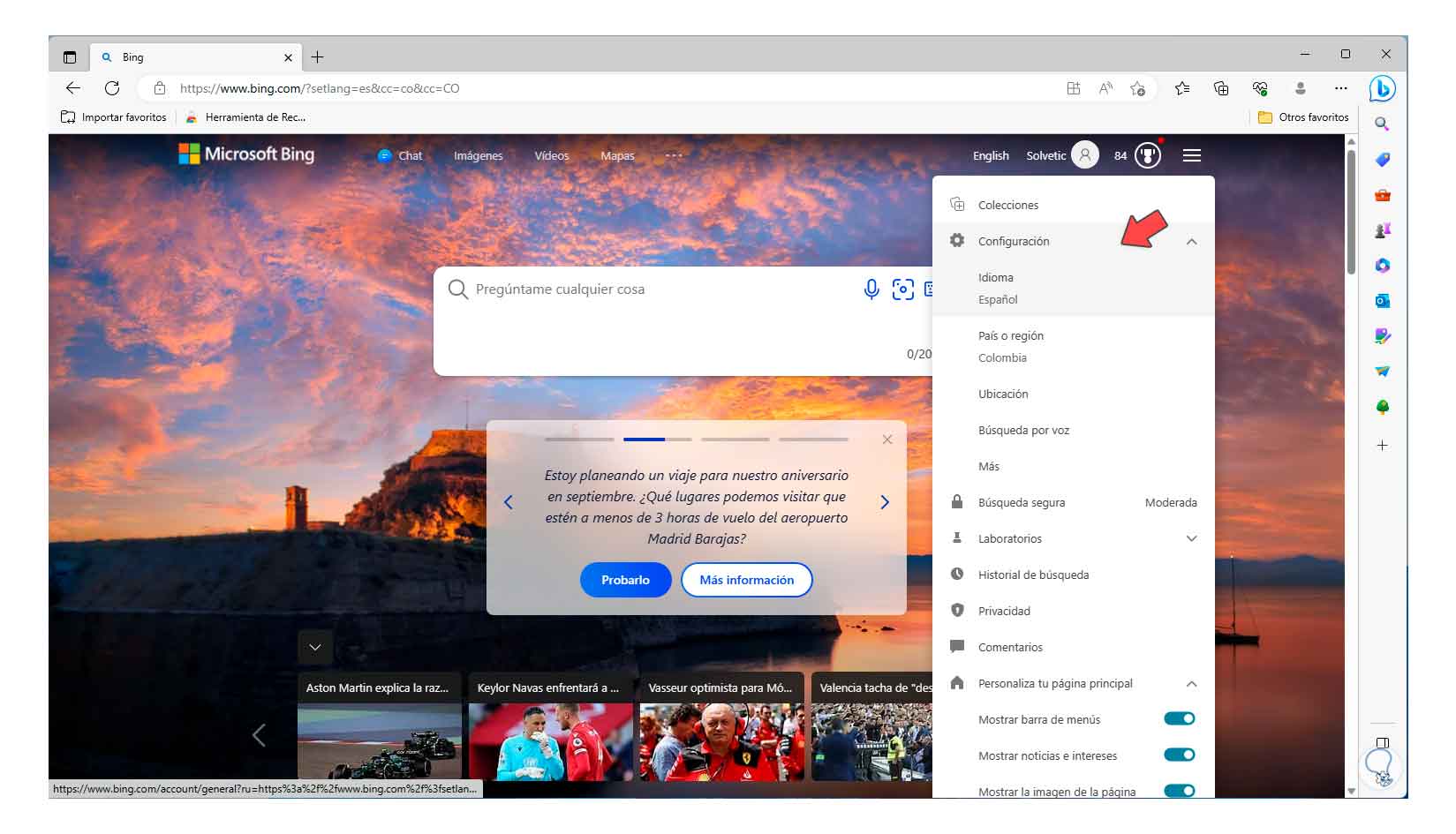Open a new browser tab

tap(318, 57)
